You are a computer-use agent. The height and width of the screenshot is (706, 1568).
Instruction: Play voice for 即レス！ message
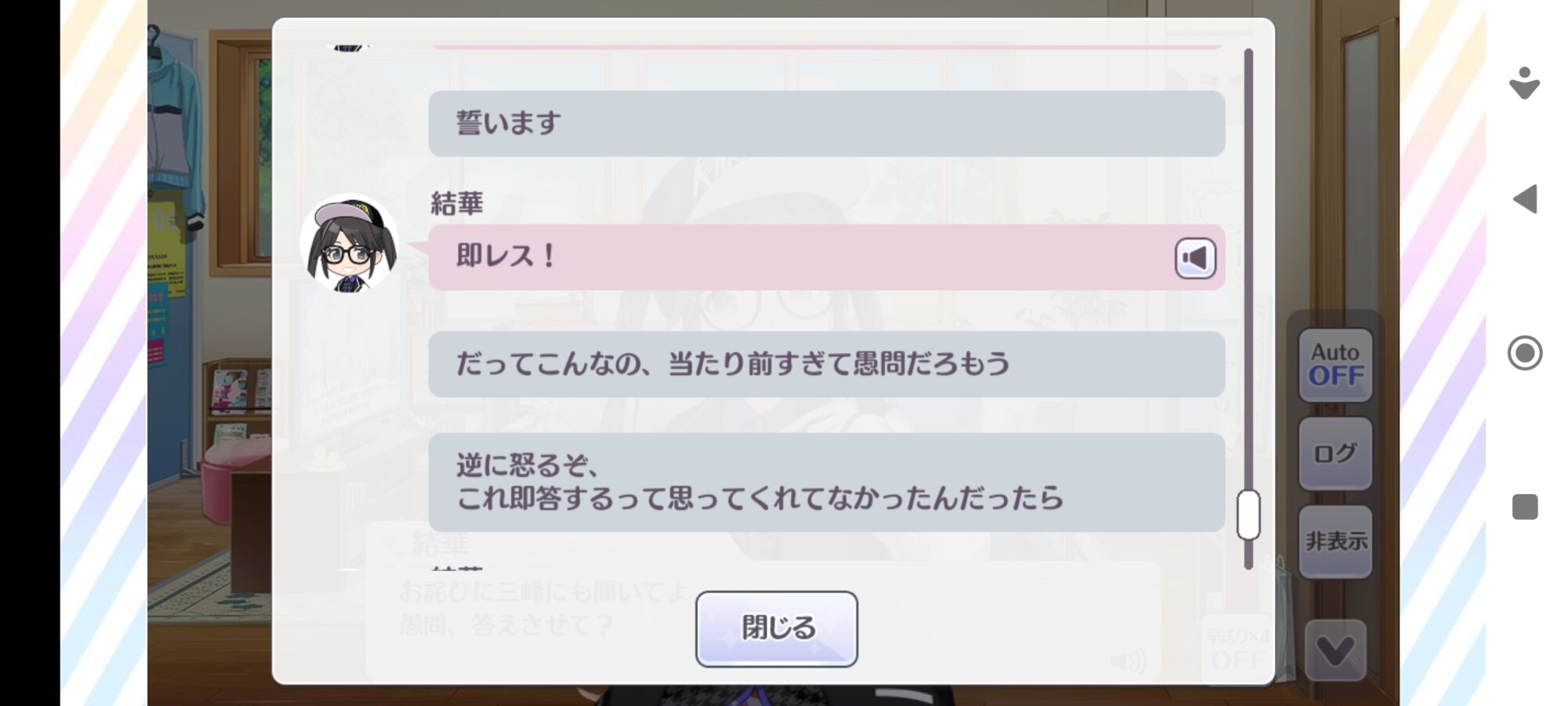[1195, 258]
